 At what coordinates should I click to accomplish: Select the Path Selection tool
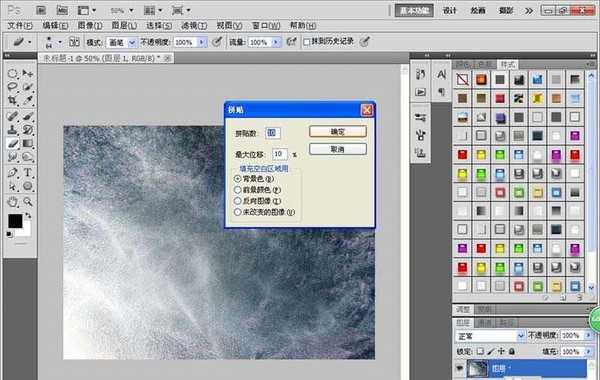tap(13, 186)
